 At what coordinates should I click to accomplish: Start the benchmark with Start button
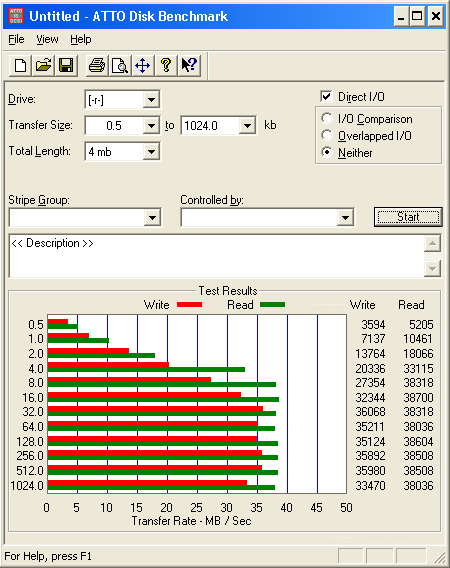click(408, 217)
